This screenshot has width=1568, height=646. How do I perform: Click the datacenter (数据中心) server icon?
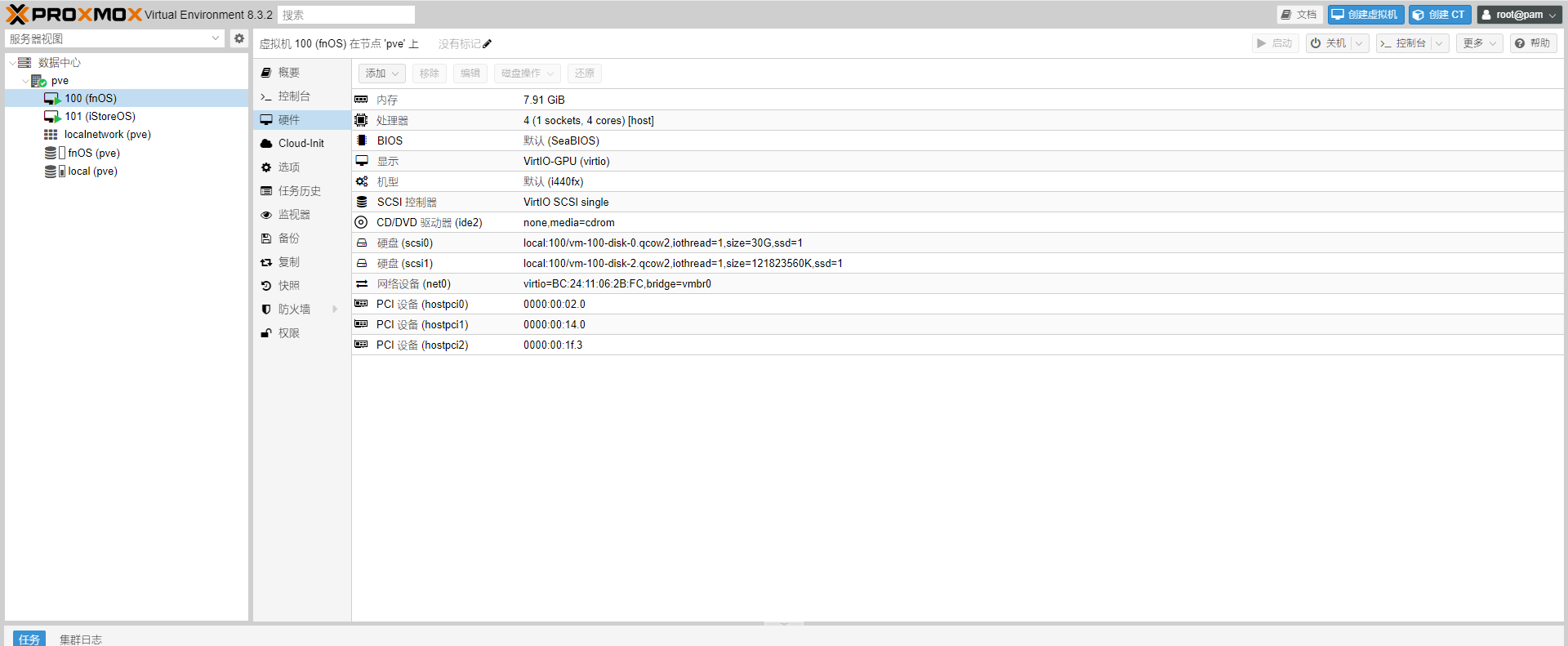point(24,63)
